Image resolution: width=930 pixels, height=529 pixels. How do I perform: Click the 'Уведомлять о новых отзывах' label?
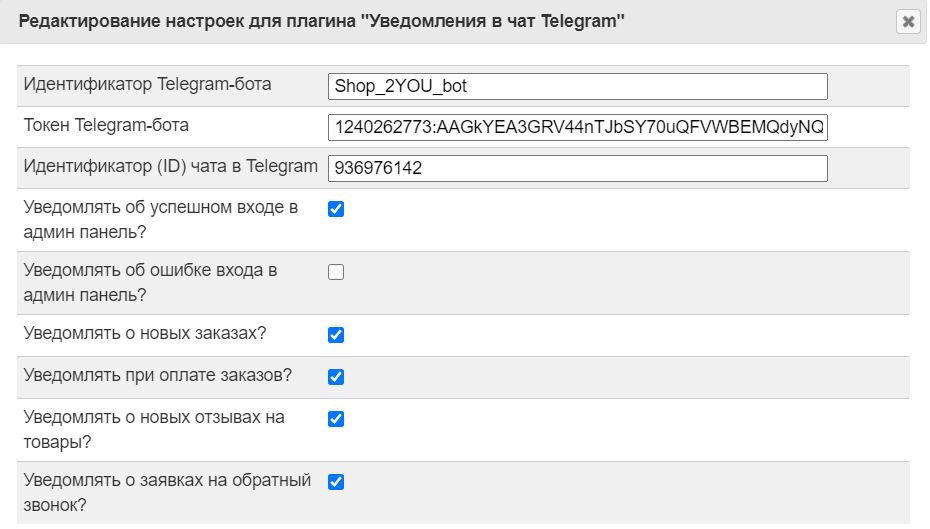click(x=154, y=429)
